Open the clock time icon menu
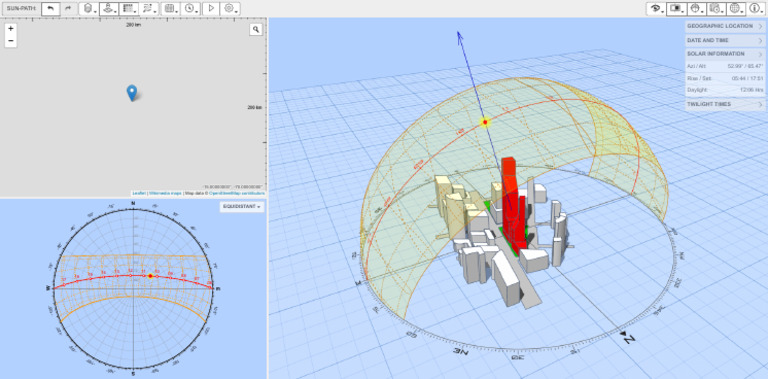This screenshot has width=768, height=379. (x=191, y=8)
